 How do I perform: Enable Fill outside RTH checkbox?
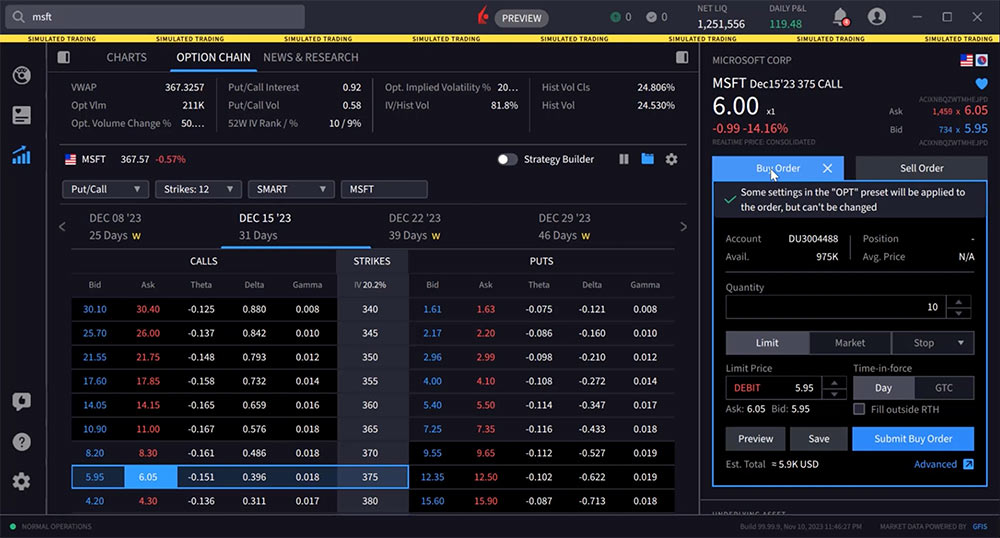(x=859, y=409)
